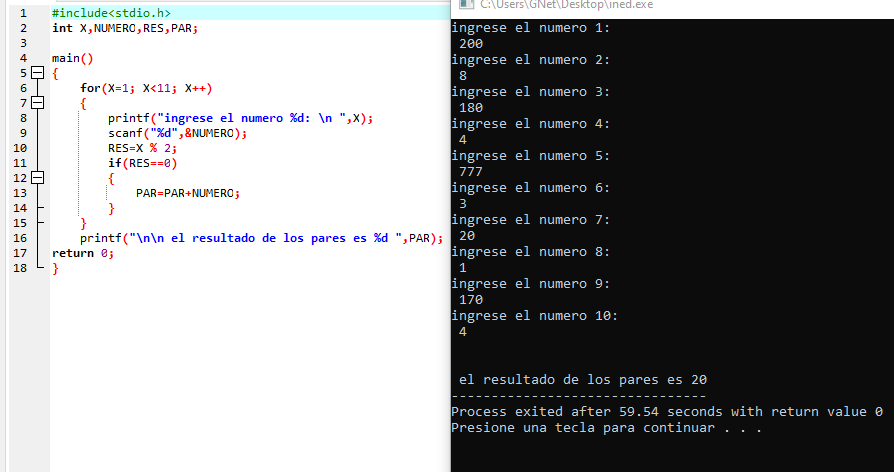Click the 'return 0;' code line
The image size is (894, 472).
coord(83,253)
